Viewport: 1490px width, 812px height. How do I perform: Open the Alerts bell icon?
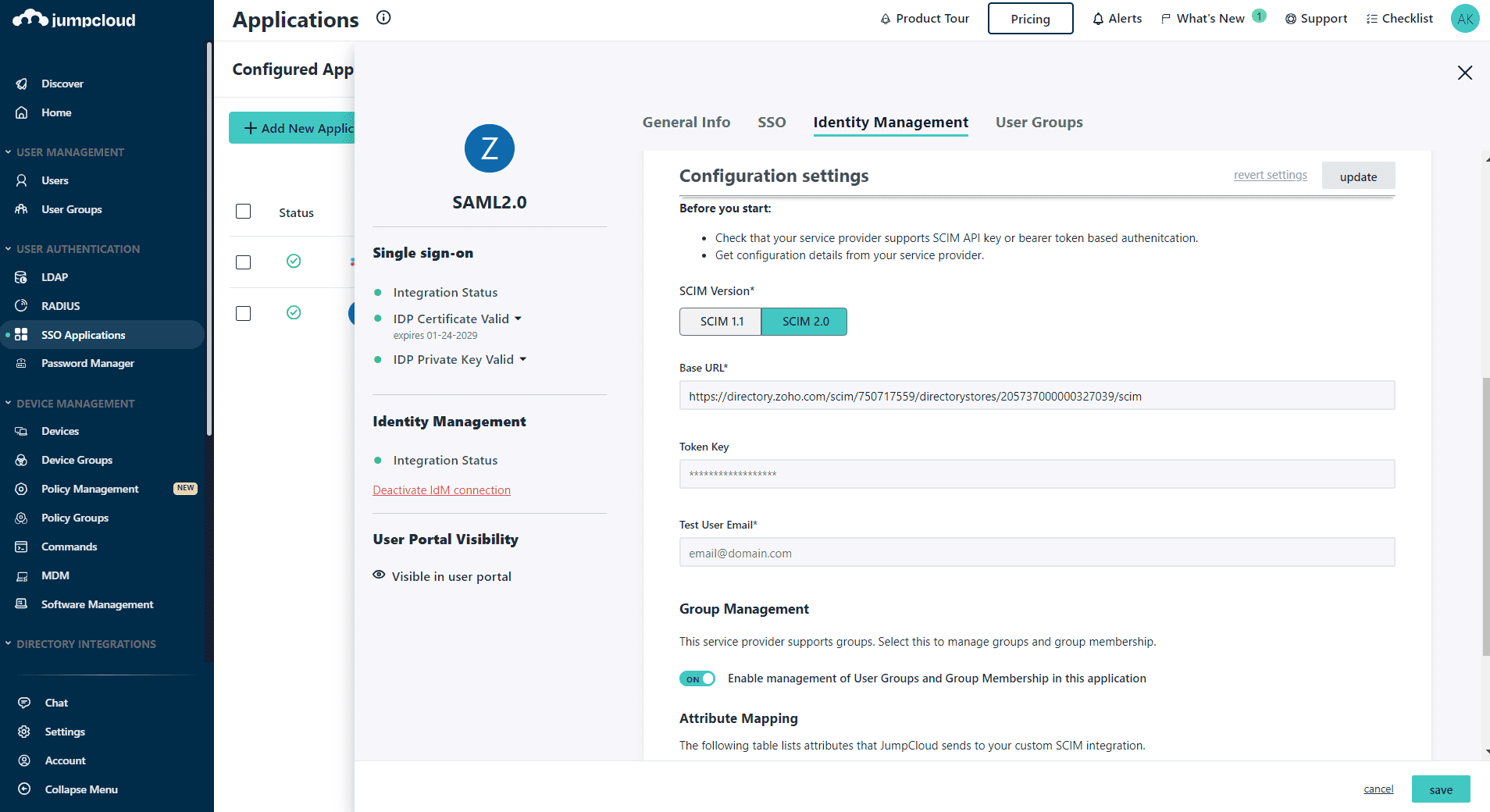tap(1098, 19)
